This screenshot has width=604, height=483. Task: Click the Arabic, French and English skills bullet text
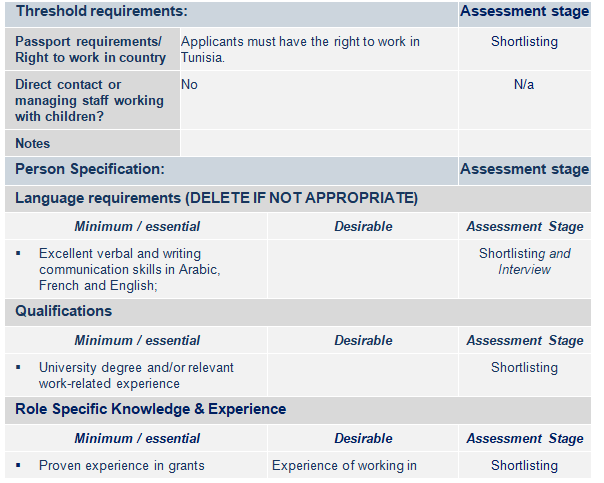pos(129,270)
